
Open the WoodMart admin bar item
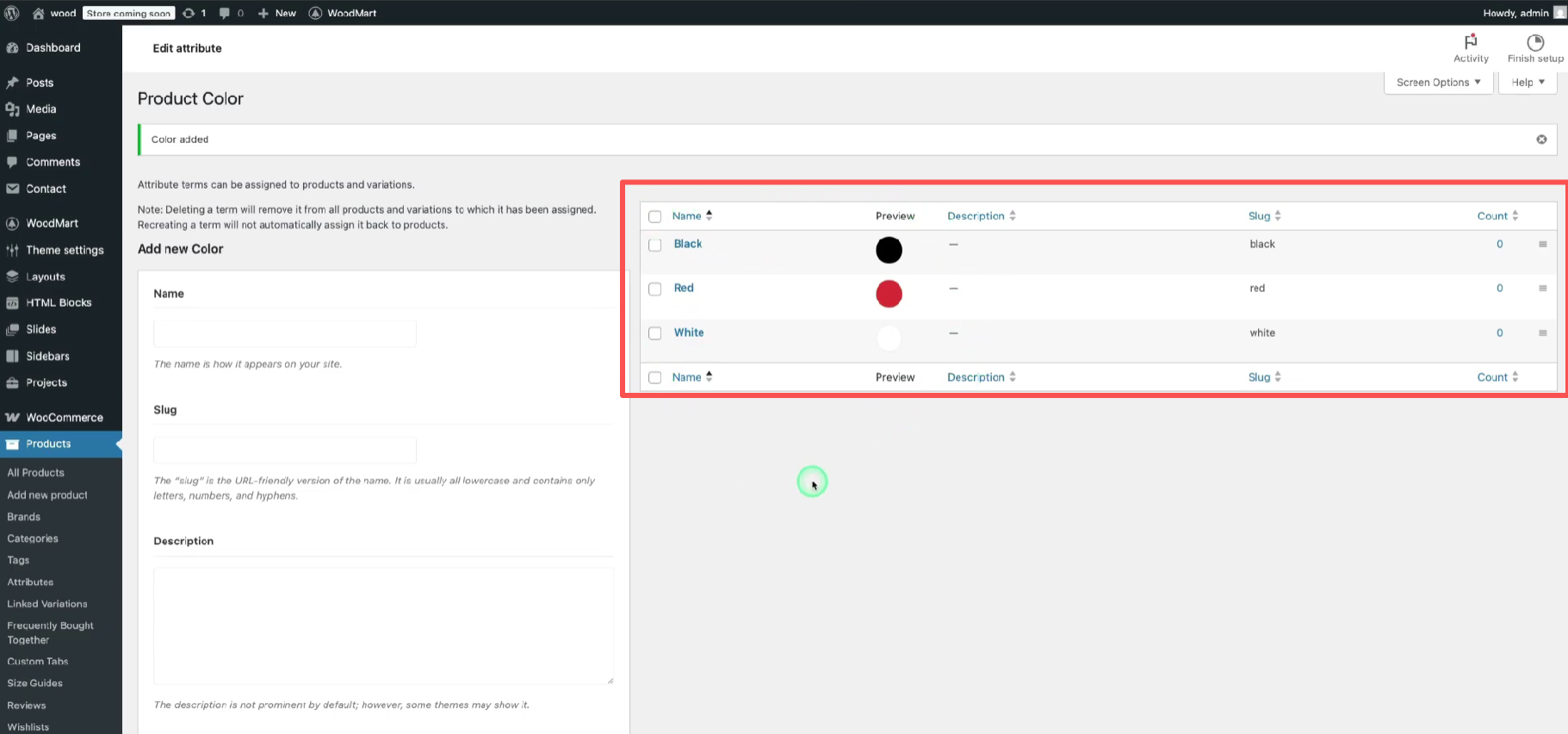click(x=343, y=13)
